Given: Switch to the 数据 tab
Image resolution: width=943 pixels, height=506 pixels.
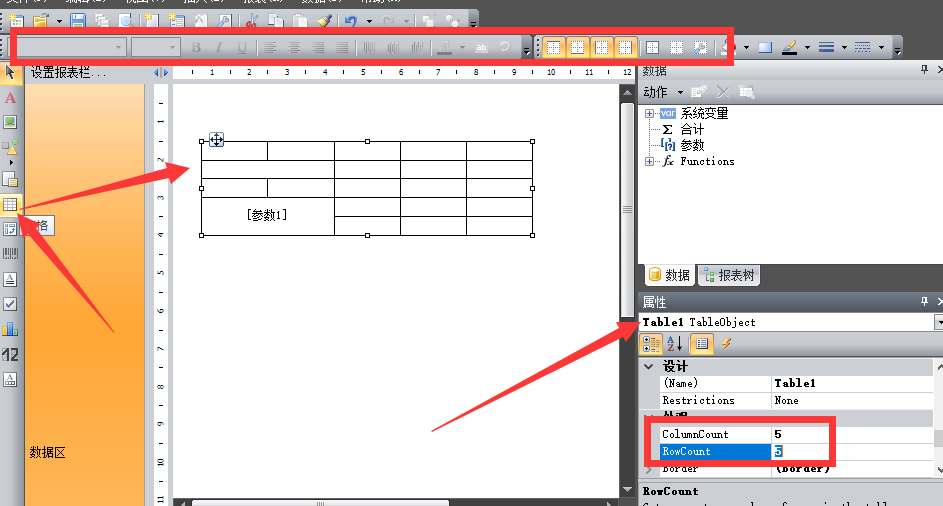Looking at the screenshot, I should tap(669, 275).
